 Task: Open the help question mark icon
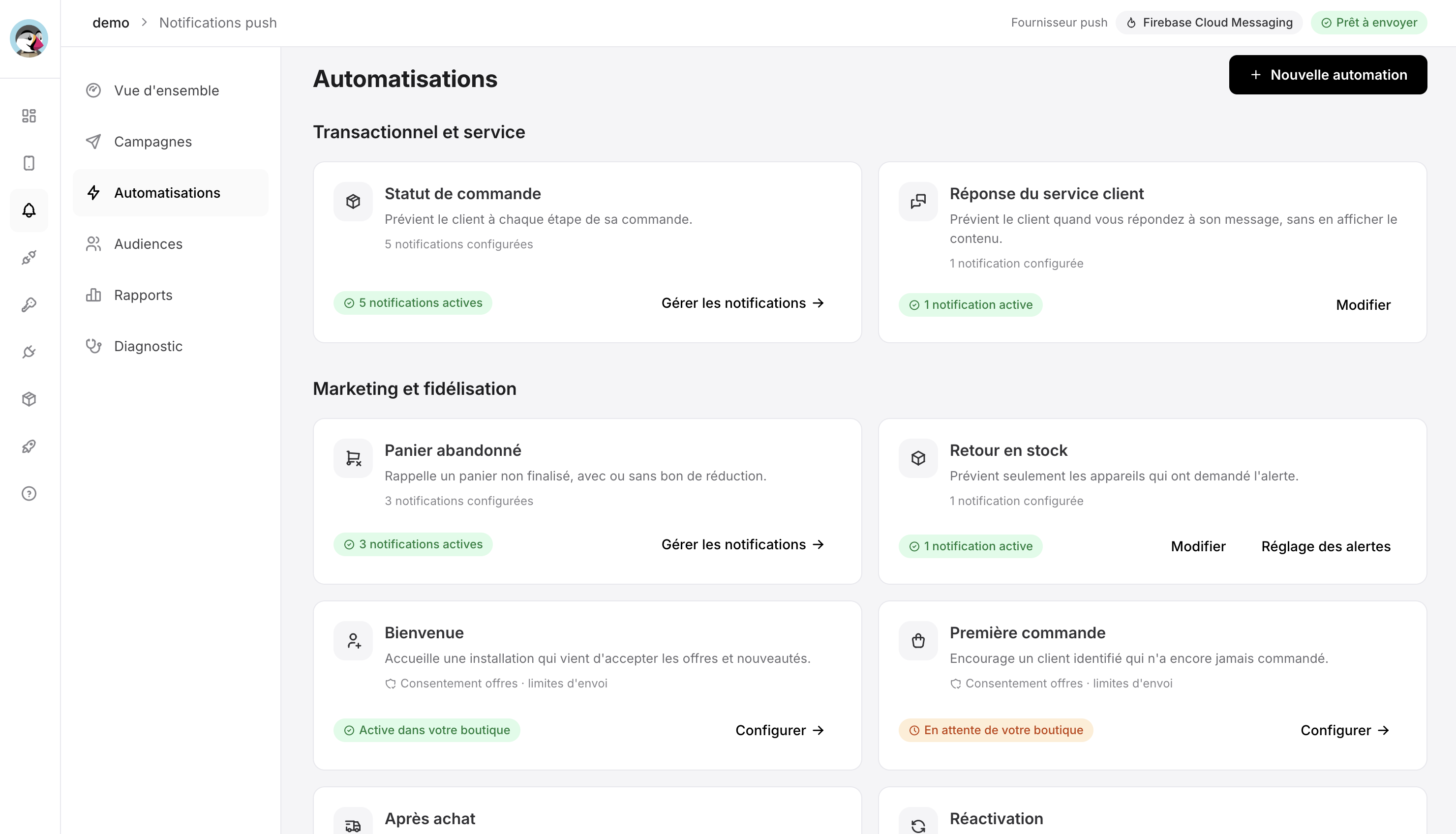[x=29, y=494]
